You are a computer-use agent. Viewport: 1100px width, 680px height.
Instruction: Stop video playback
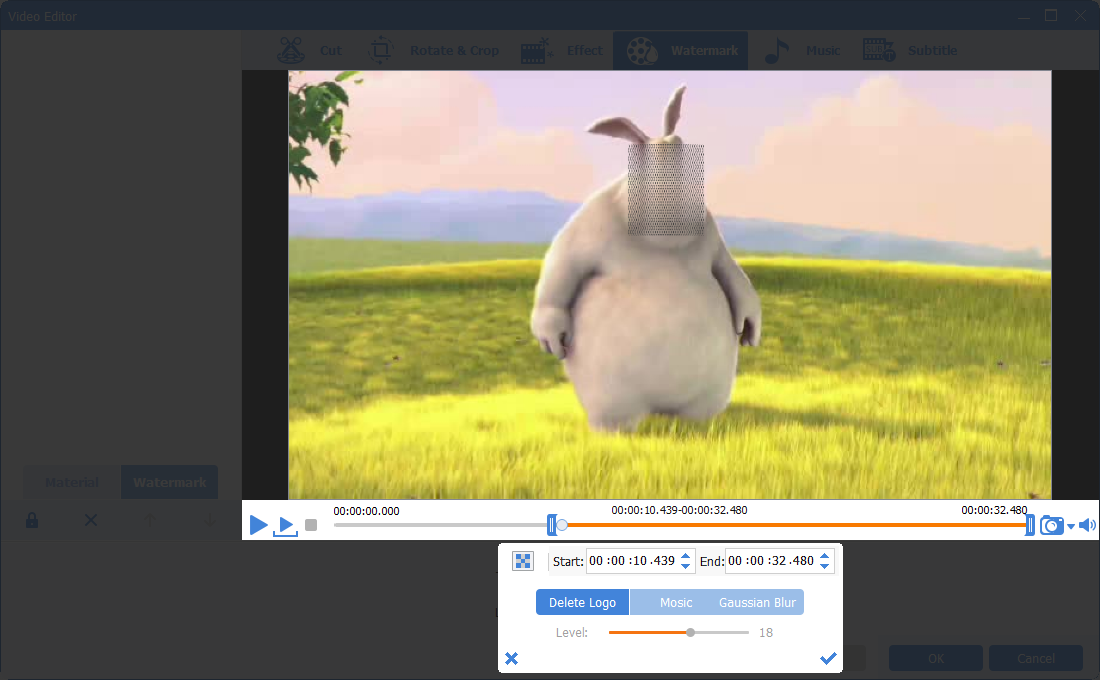[311, 525]
